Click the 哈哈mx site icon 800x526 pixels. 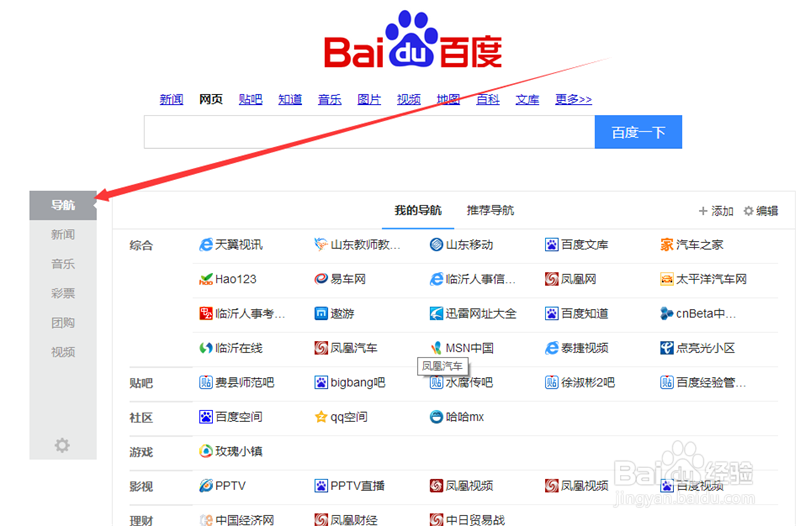pyautogui.click(x=436, y=417)
